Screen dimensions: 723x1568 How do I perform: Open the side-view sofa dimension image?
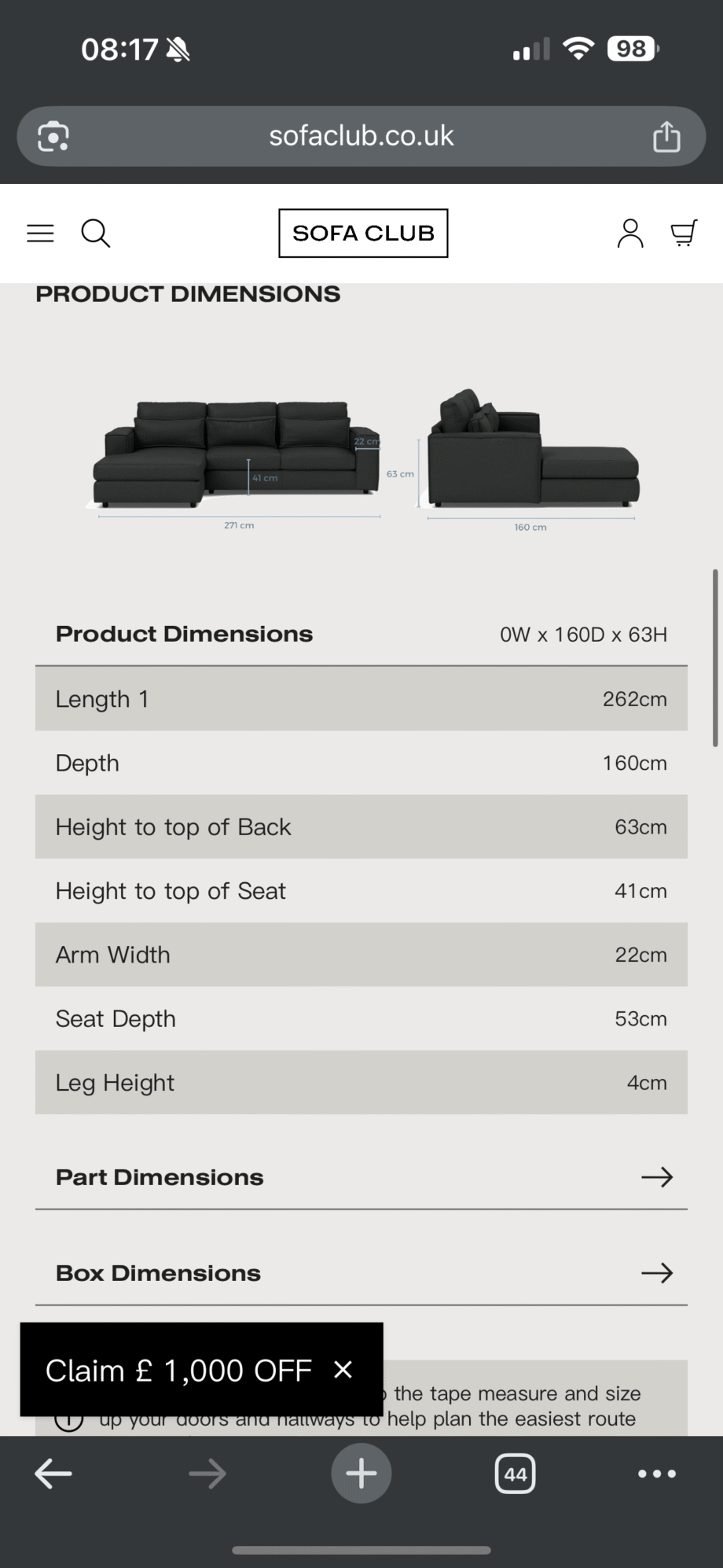point(532,460)
